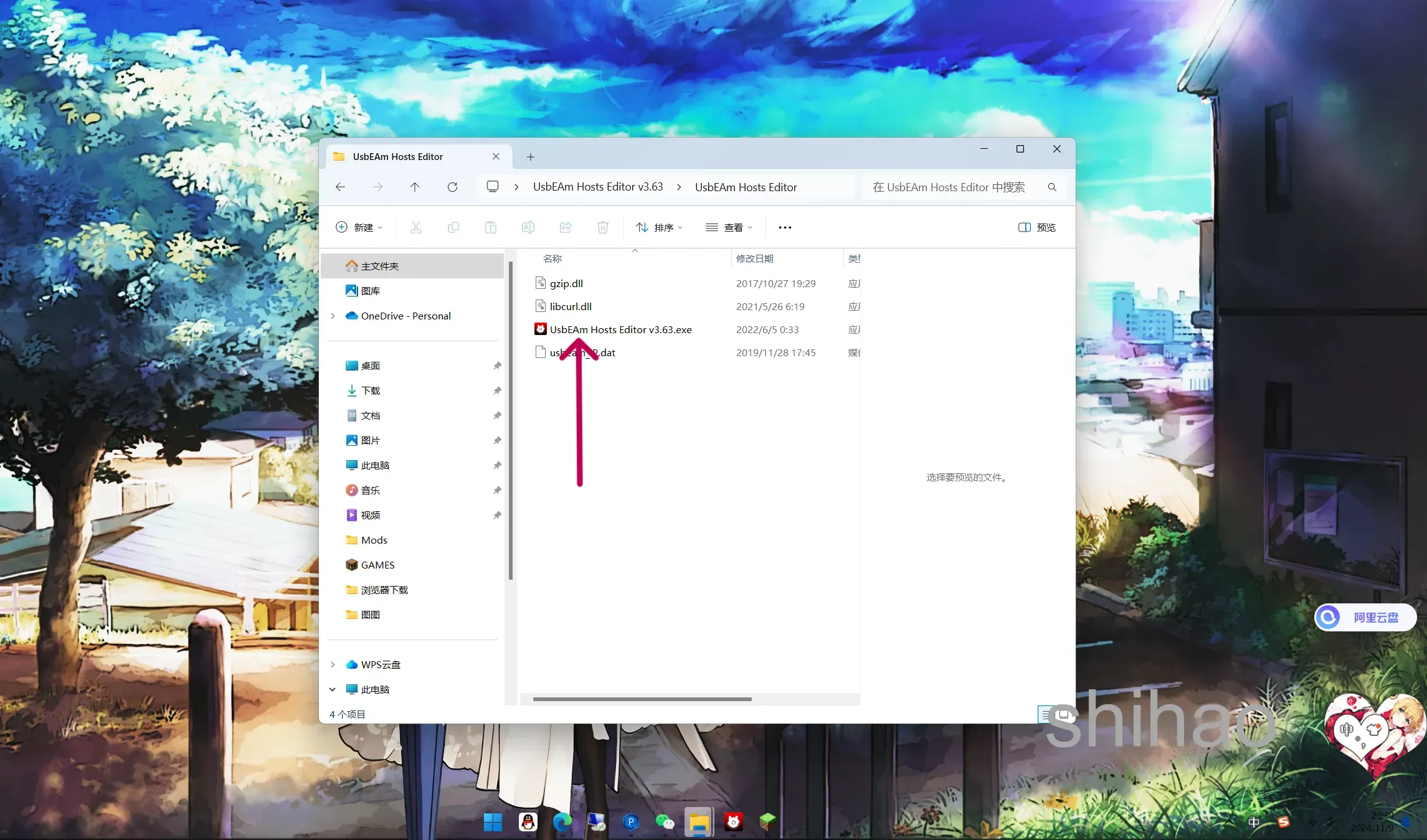Image resolution: width=1427 pixels, height=840 pixels.
Task: Expand the OneDrive - Personal tree node
Action: (x=333, y=316)
